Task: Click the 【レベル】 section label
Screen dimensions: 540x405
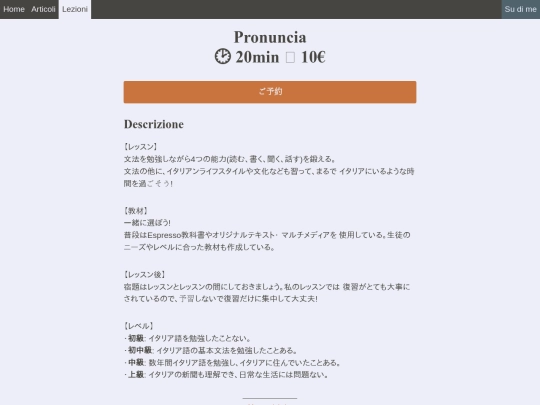Action: point(138,326)
